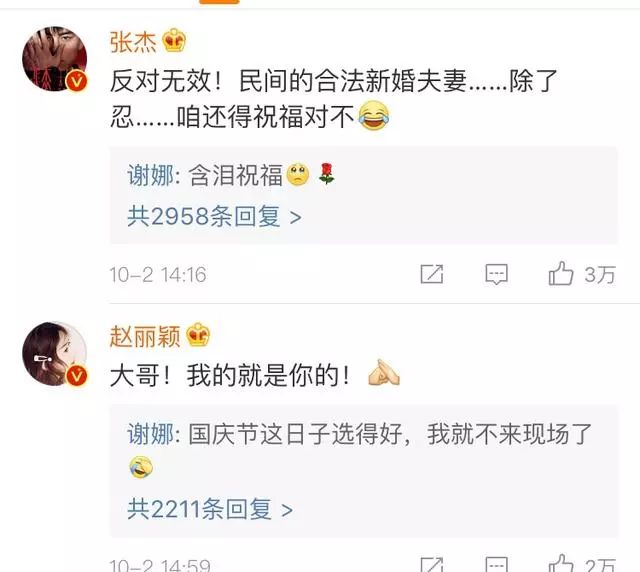Tap 谢娜 name in 国庆节 reply
Screen dimensions: 640x572
[151, 434]
